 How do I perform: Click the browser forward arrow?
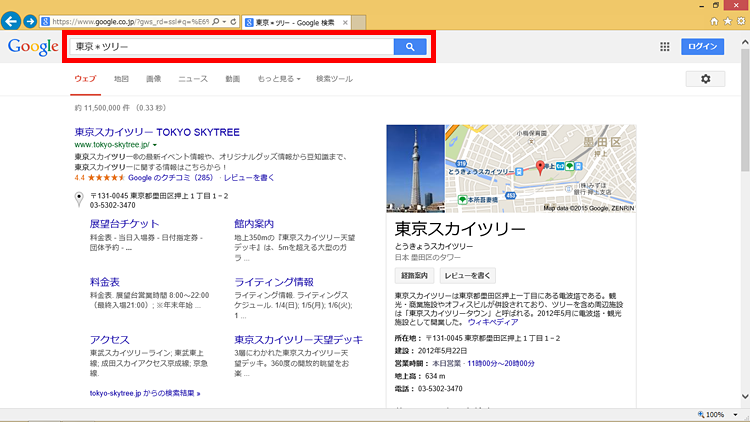point(32,20)
